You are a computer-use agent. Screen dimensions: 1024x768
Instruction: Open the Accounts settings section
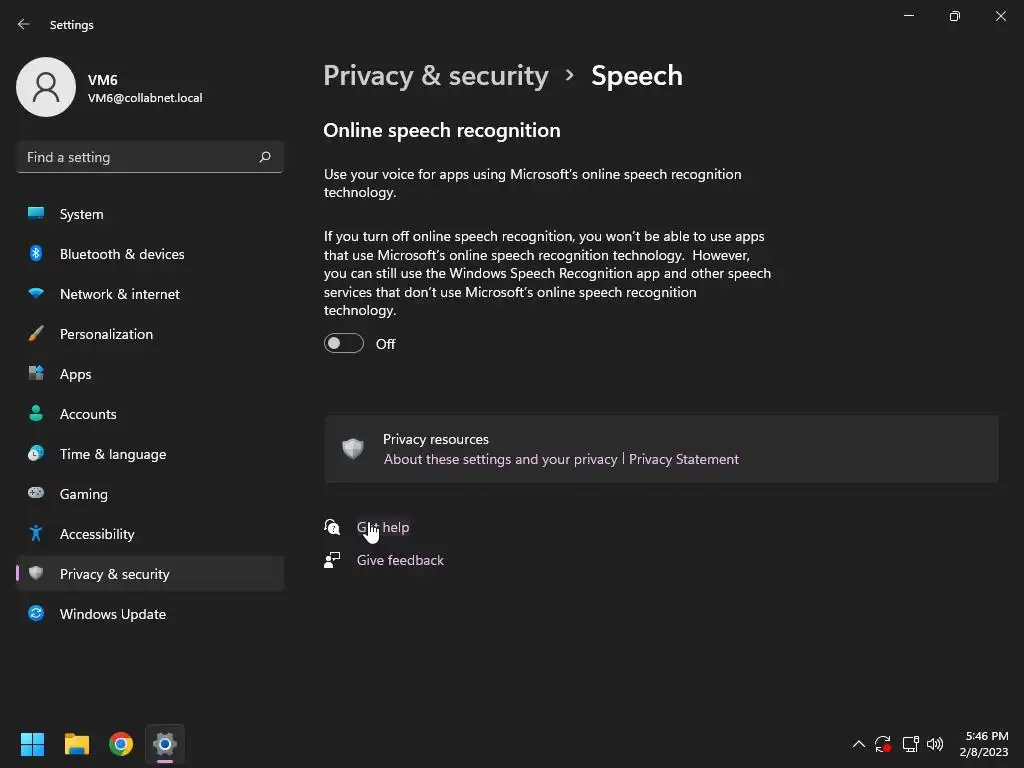[x=88, y=414]
